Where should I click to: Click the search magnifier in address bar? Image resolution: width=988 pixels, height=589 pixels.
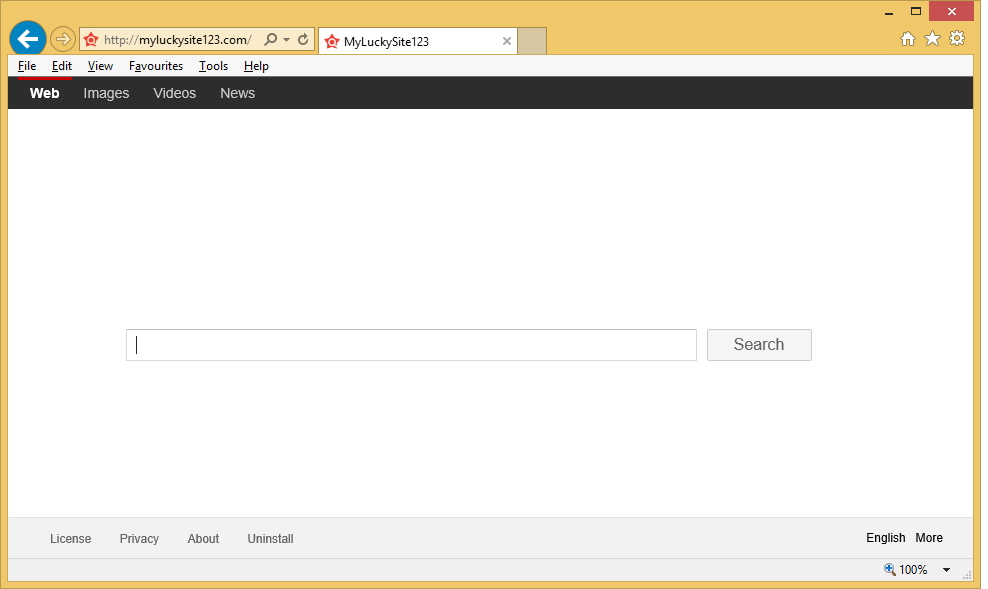270,40
